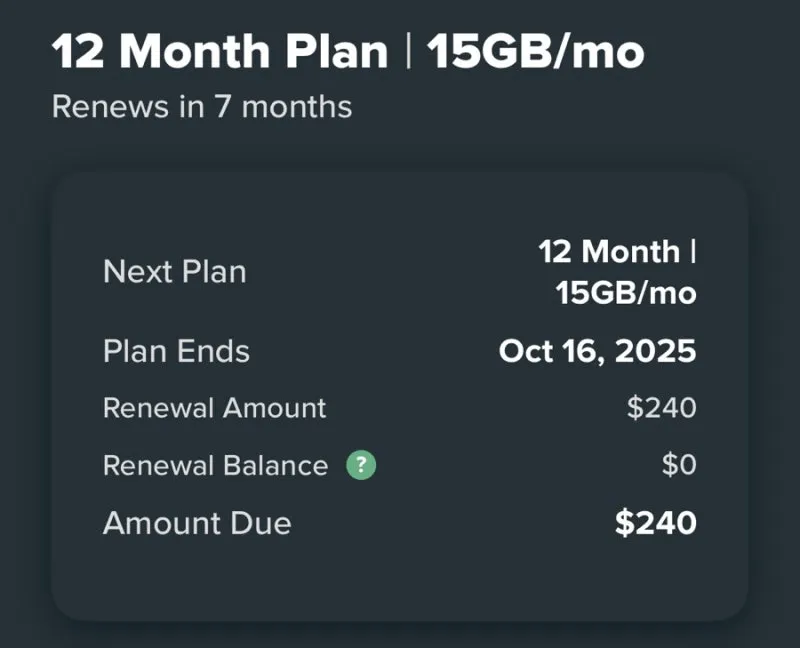Click the "12 Month |" next plan value
Screen dimensions: 800x648
(617, 251)
